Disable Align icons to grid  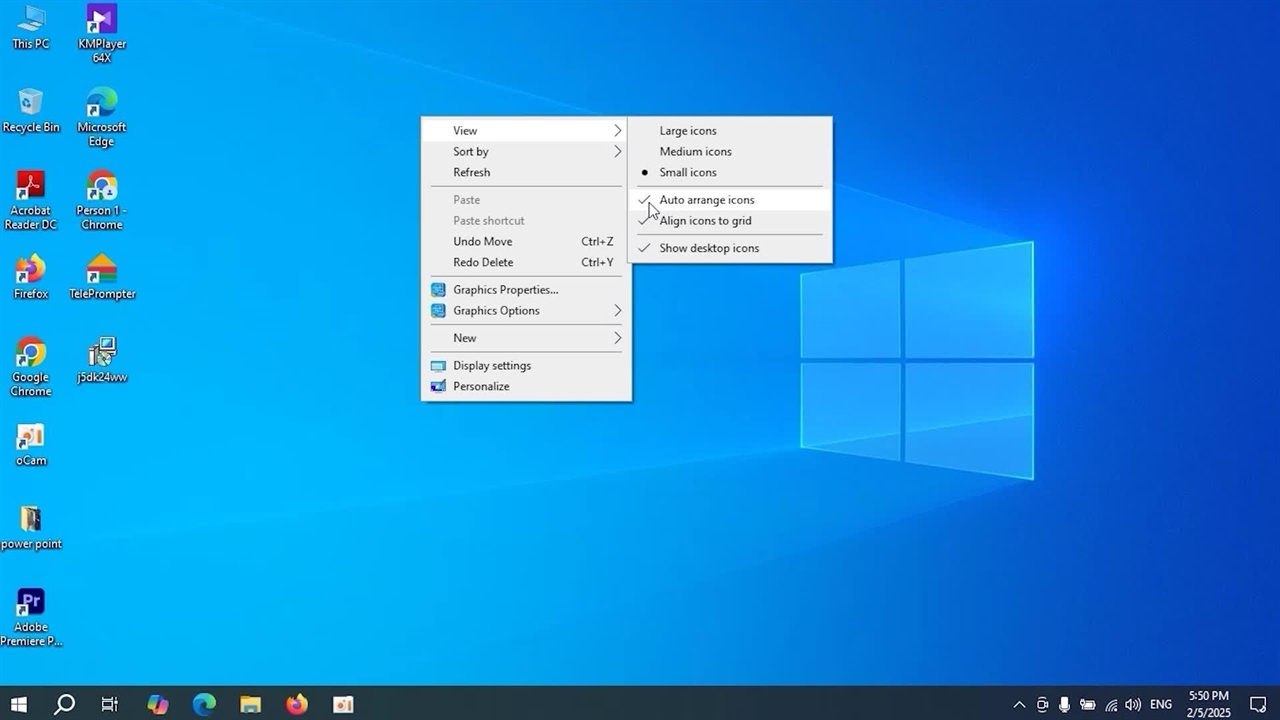point(705,221)
